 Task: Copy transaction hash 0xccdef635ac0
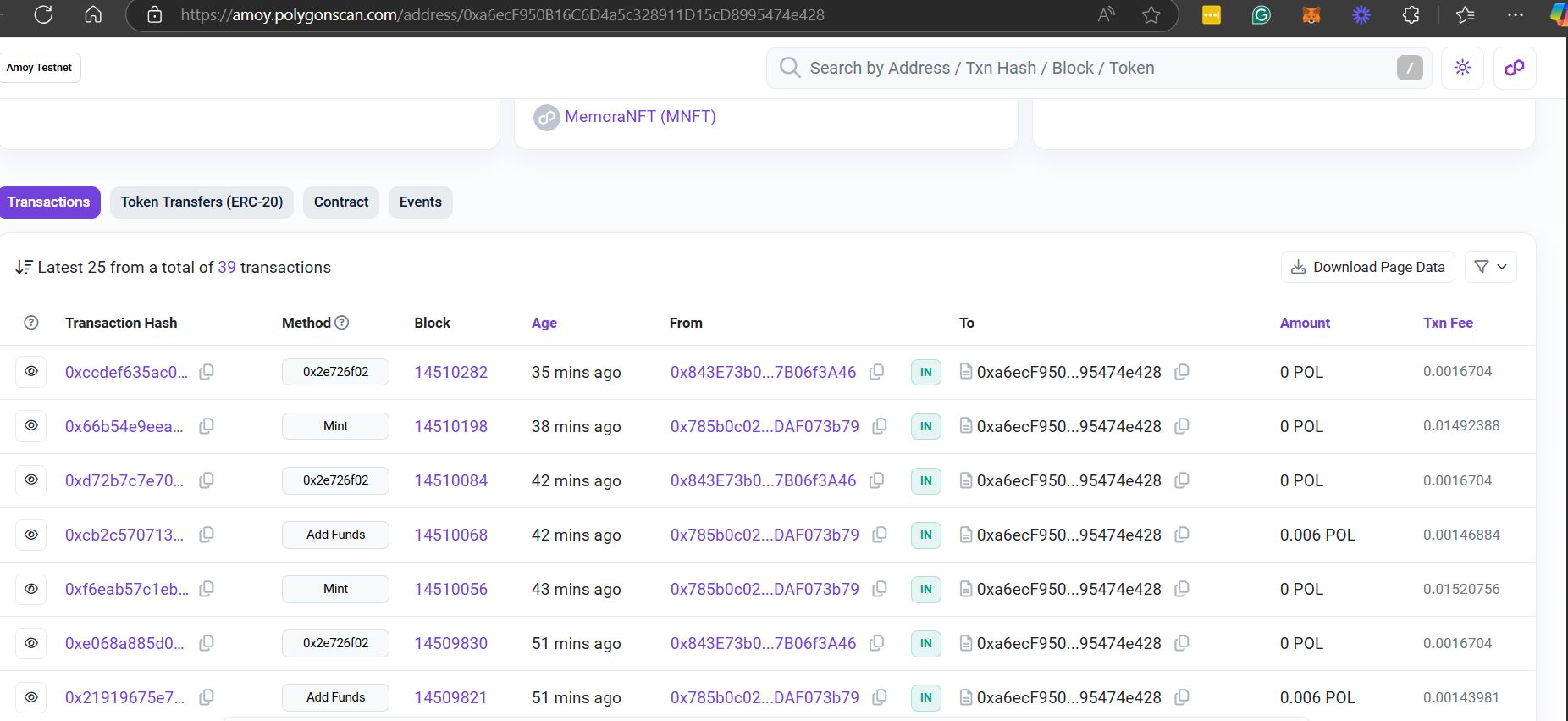206,372
